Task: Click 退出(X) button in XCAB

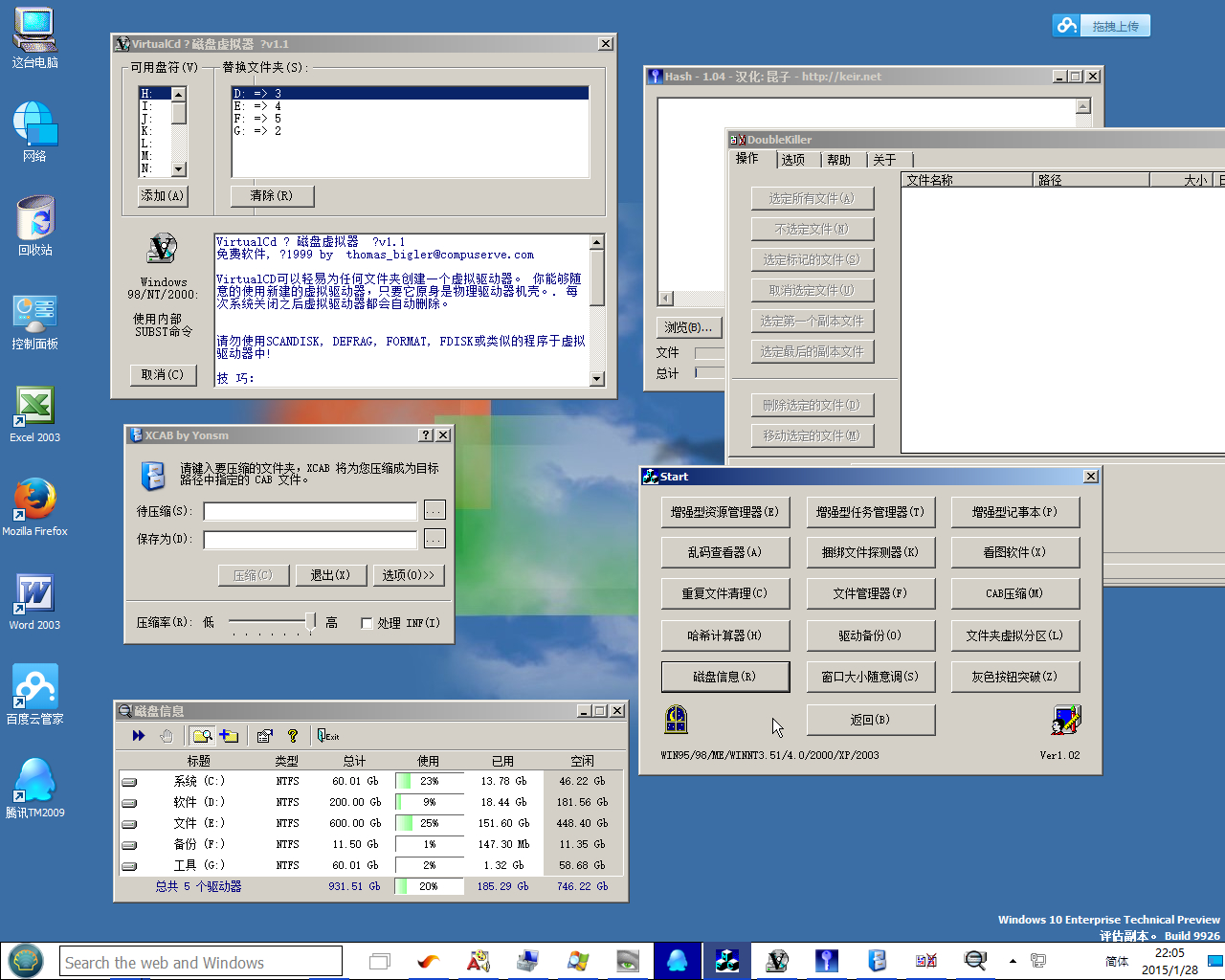Action: point(330,575)
